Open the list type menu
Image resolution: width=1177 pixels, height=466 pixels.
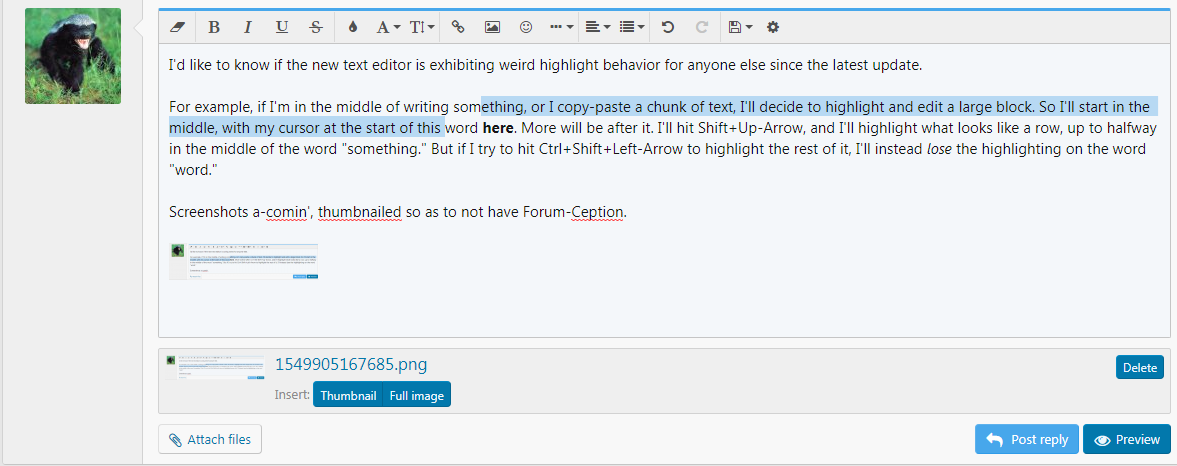pyautogui.click(x=632, y=27)
